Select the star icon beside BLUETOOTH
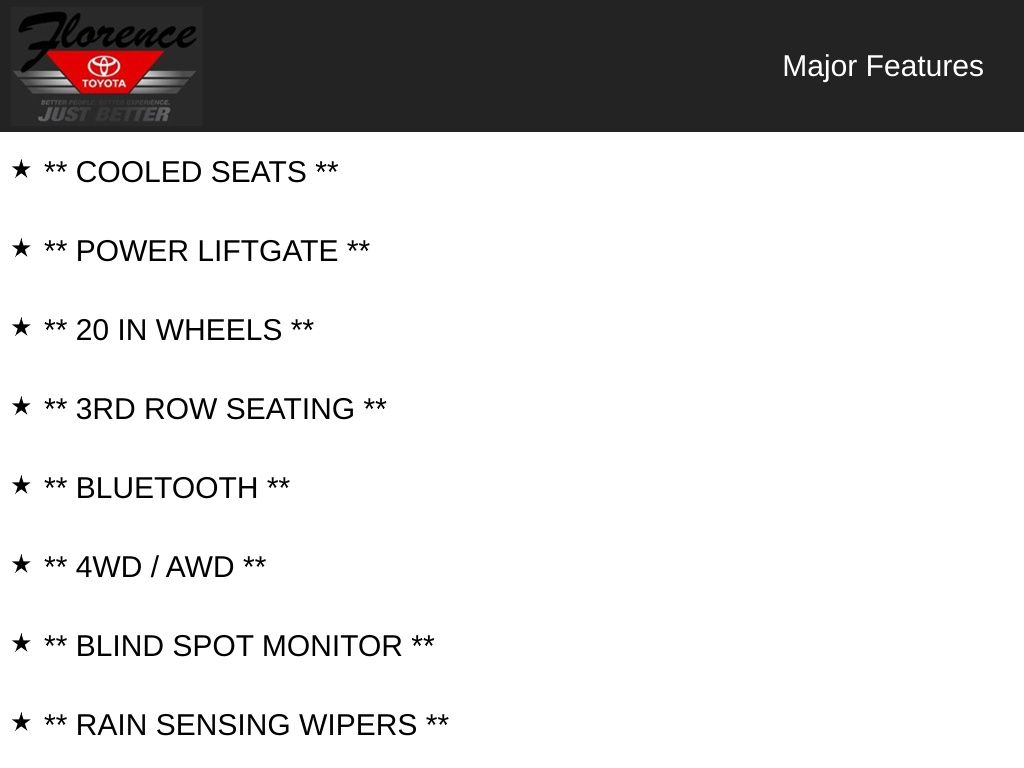 coord(21,485)
